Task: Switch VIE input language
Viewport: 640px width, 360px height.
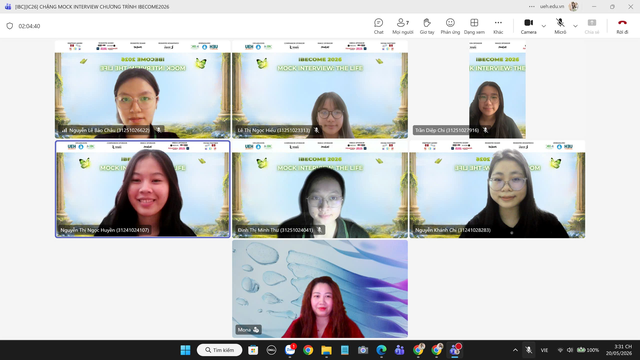Action: (544, 350)
